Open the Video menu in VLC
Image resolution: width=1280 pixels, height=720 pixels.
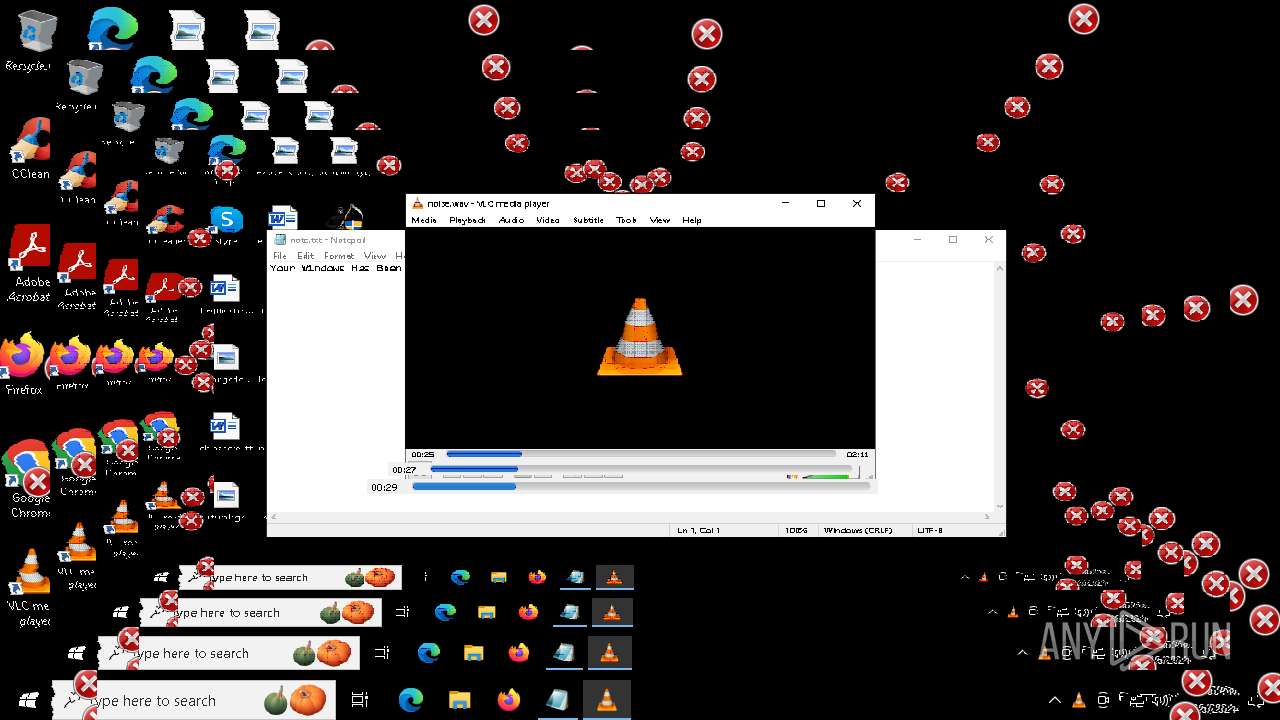tap(547, 220)
